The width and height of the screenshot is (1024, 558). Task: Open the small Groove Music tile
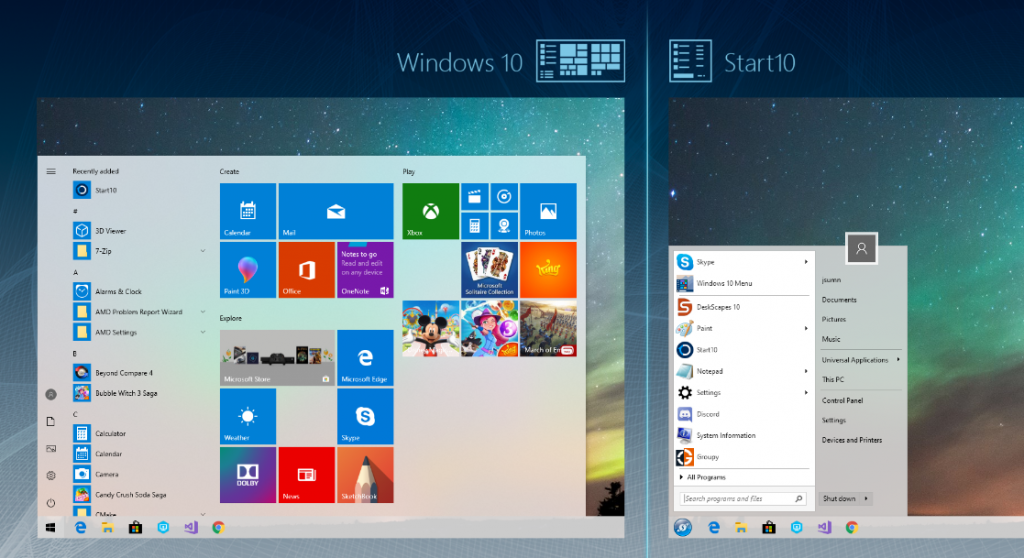pyautogui.click(x=504, y=197)
